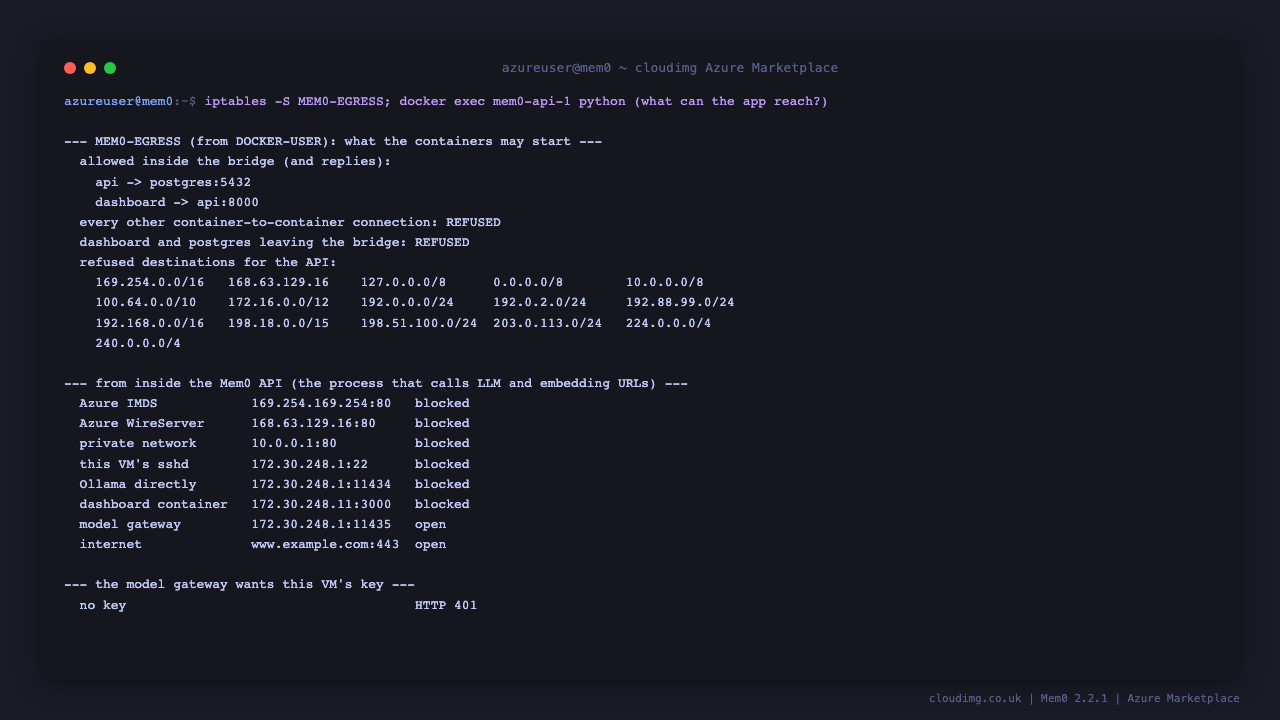The height and width of the screenshot is (720, 1280).
Task: Select the 'dashboard -> api:8000' rule
Action: 177,202
